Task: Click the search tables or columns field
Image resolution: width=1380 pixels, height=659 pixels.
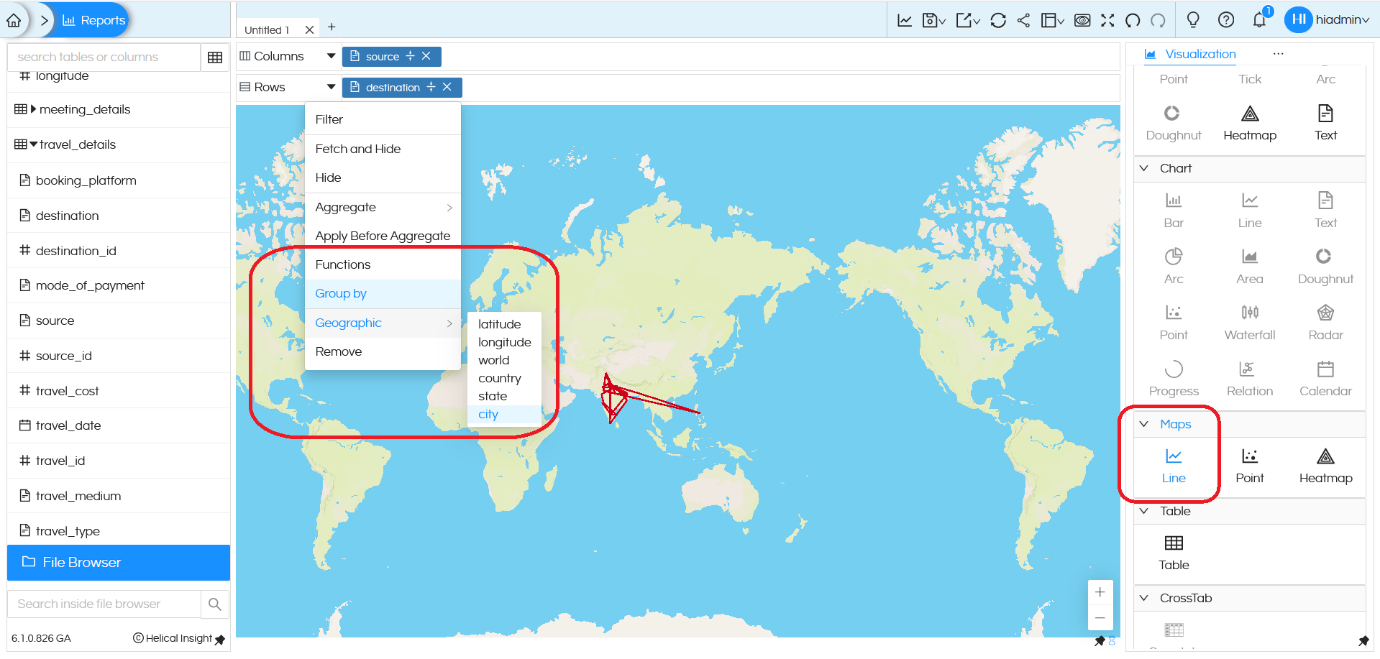Action: click(x=100, y=57)
